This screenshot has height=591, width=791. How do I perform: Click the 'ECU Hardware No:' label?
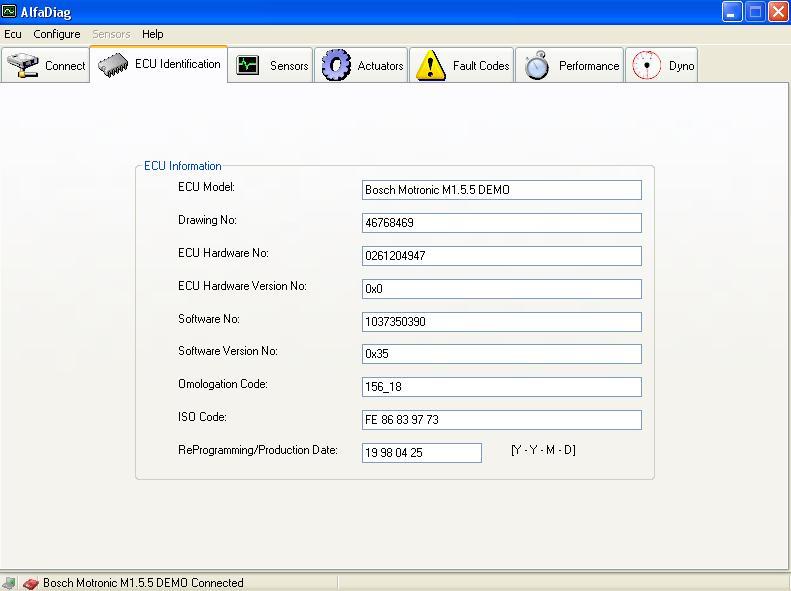point(223,253)
